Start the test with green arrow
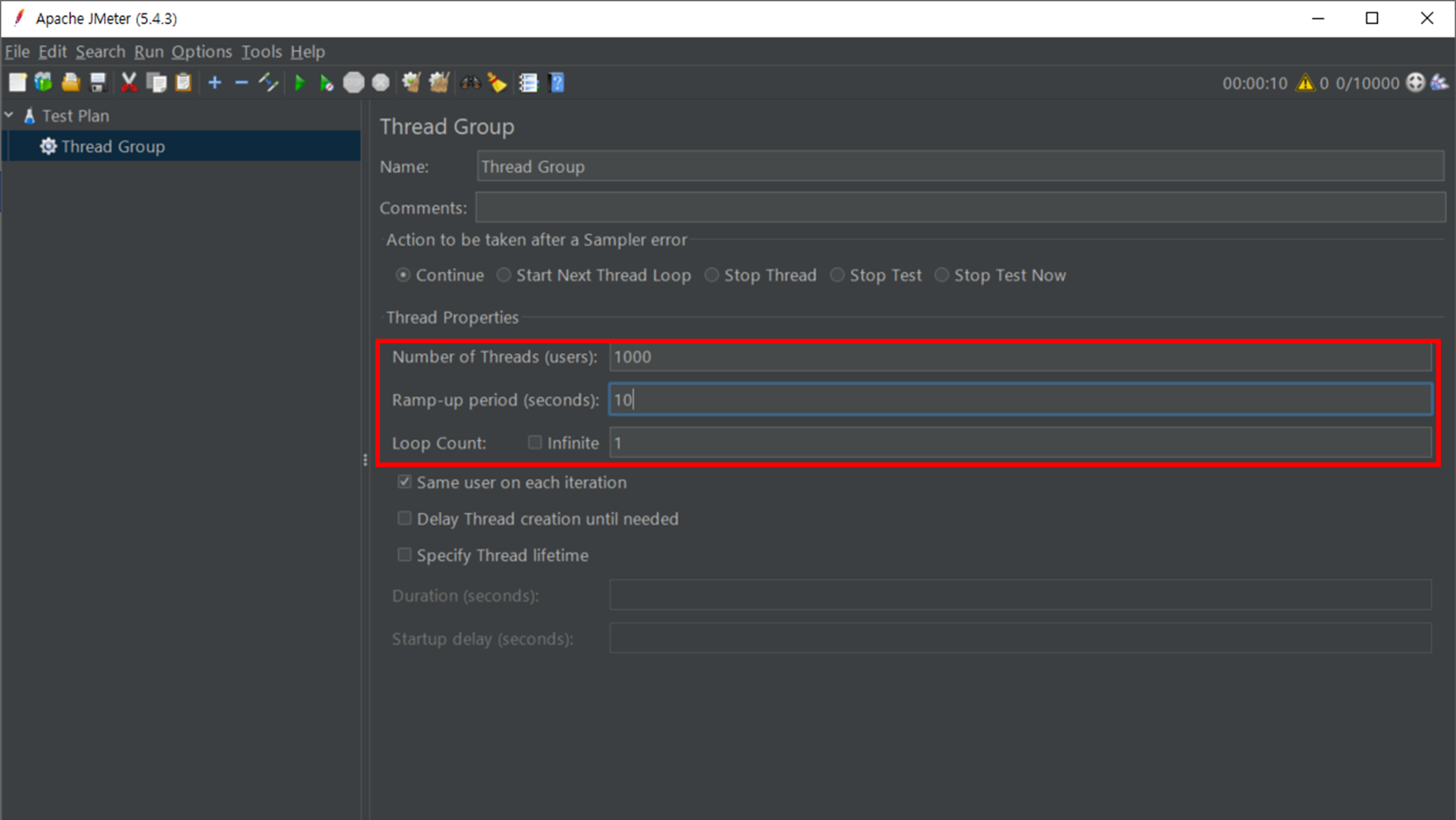The height and width of the screenshot is (820, 1456). 299,82
